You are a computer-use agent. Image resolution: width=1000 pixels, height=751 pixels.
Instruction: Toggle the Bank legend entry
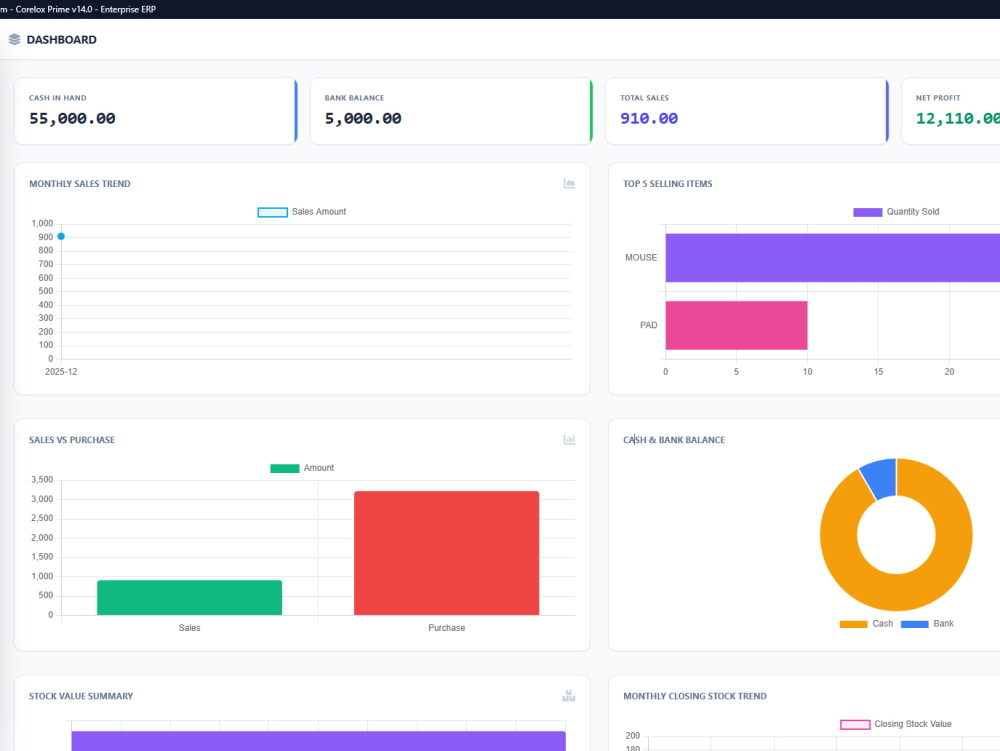(x=927, y=623)
